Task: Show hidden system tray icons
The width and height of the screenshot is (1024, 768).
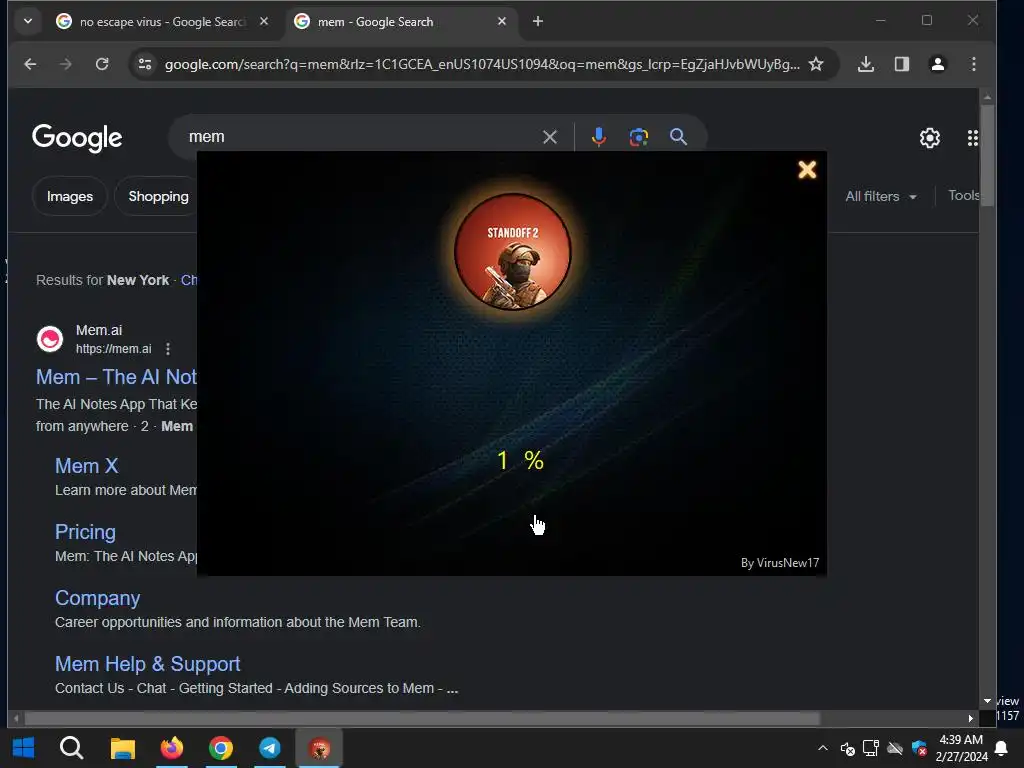Action: point(823,748)
